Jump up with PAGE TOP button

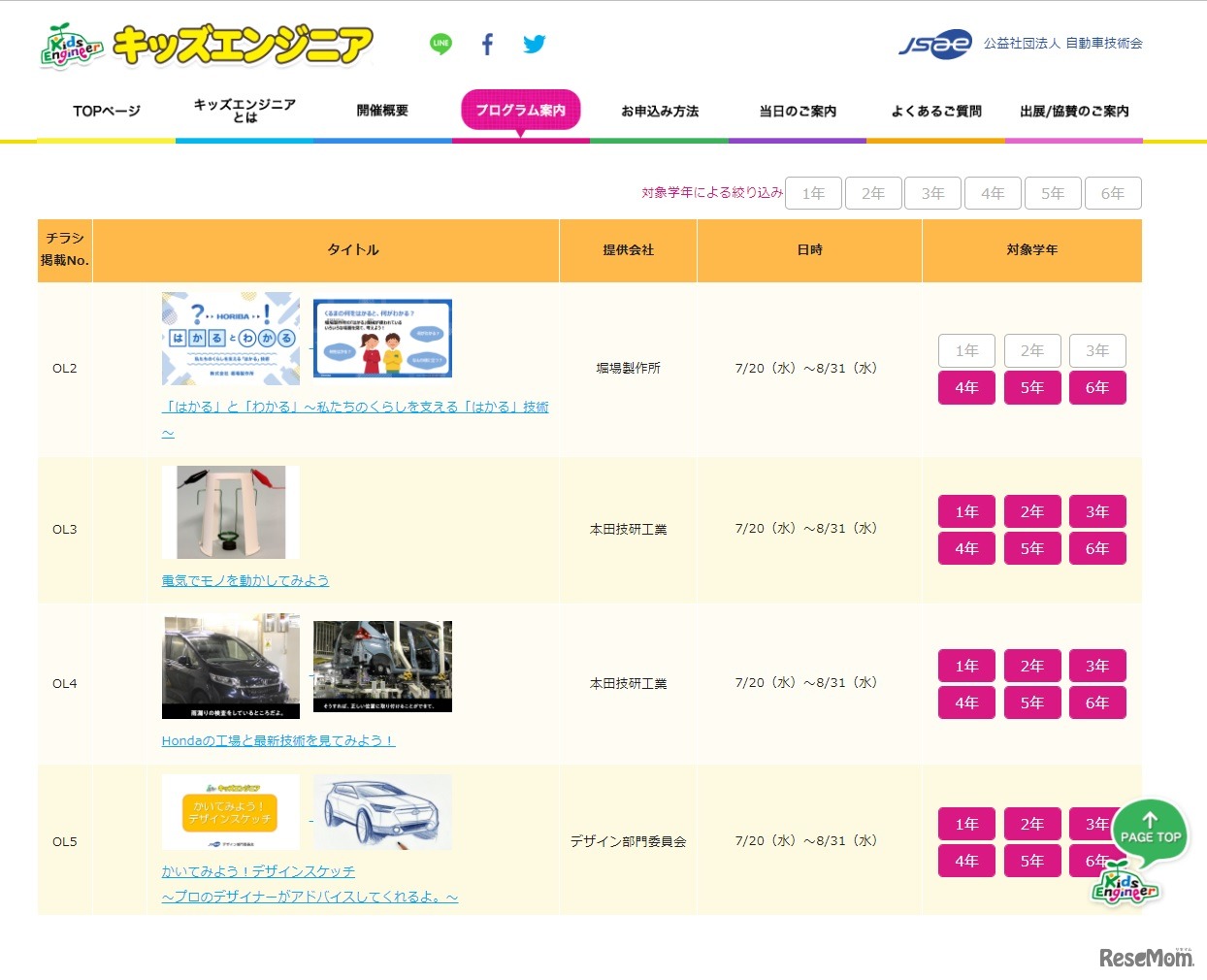coord(1150,831)
